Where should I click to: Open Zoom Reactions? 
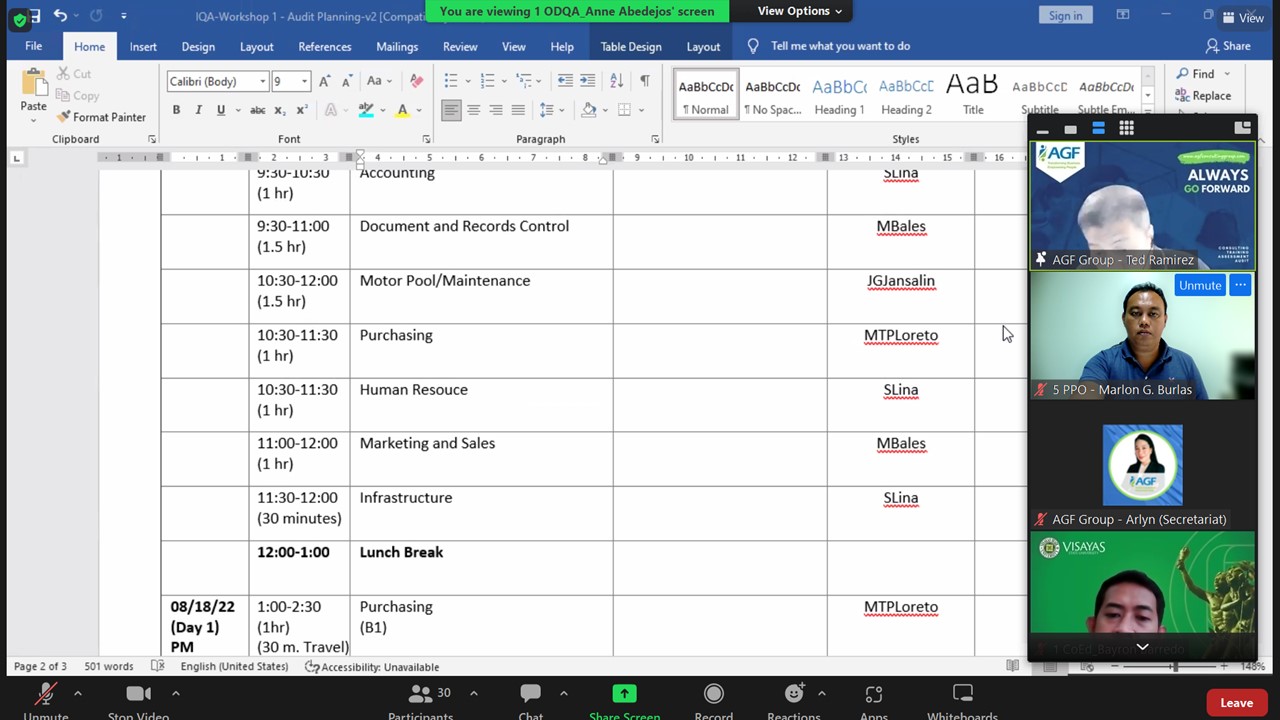click(x=794, y=699)
